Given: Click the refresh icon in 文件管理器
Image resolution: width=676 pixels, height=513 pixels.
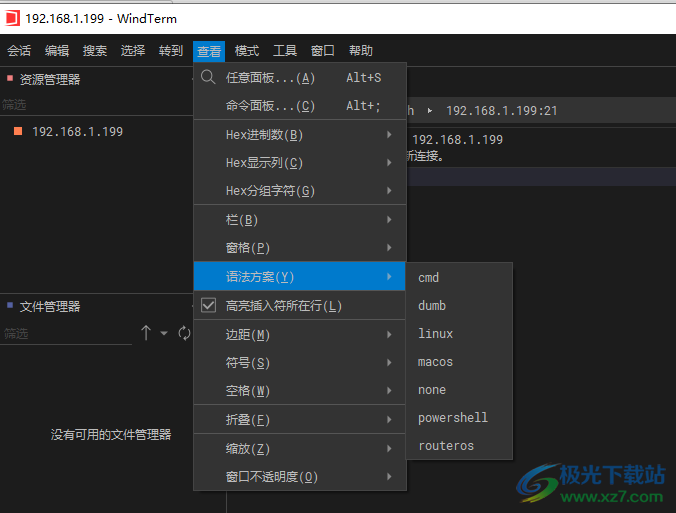Looking at the screenshot, I should 184,333.
